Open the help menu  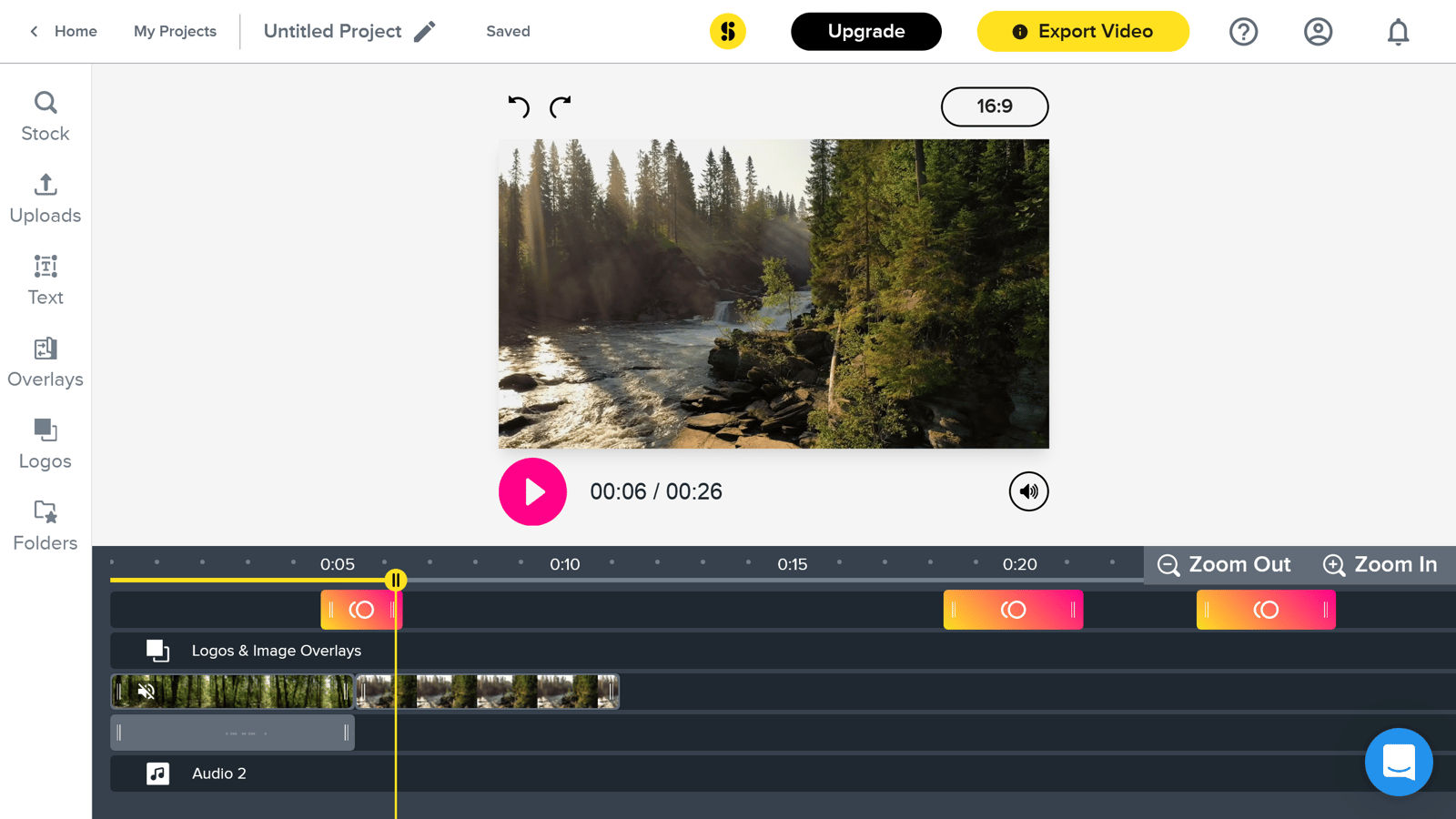tap(1243, 31)
